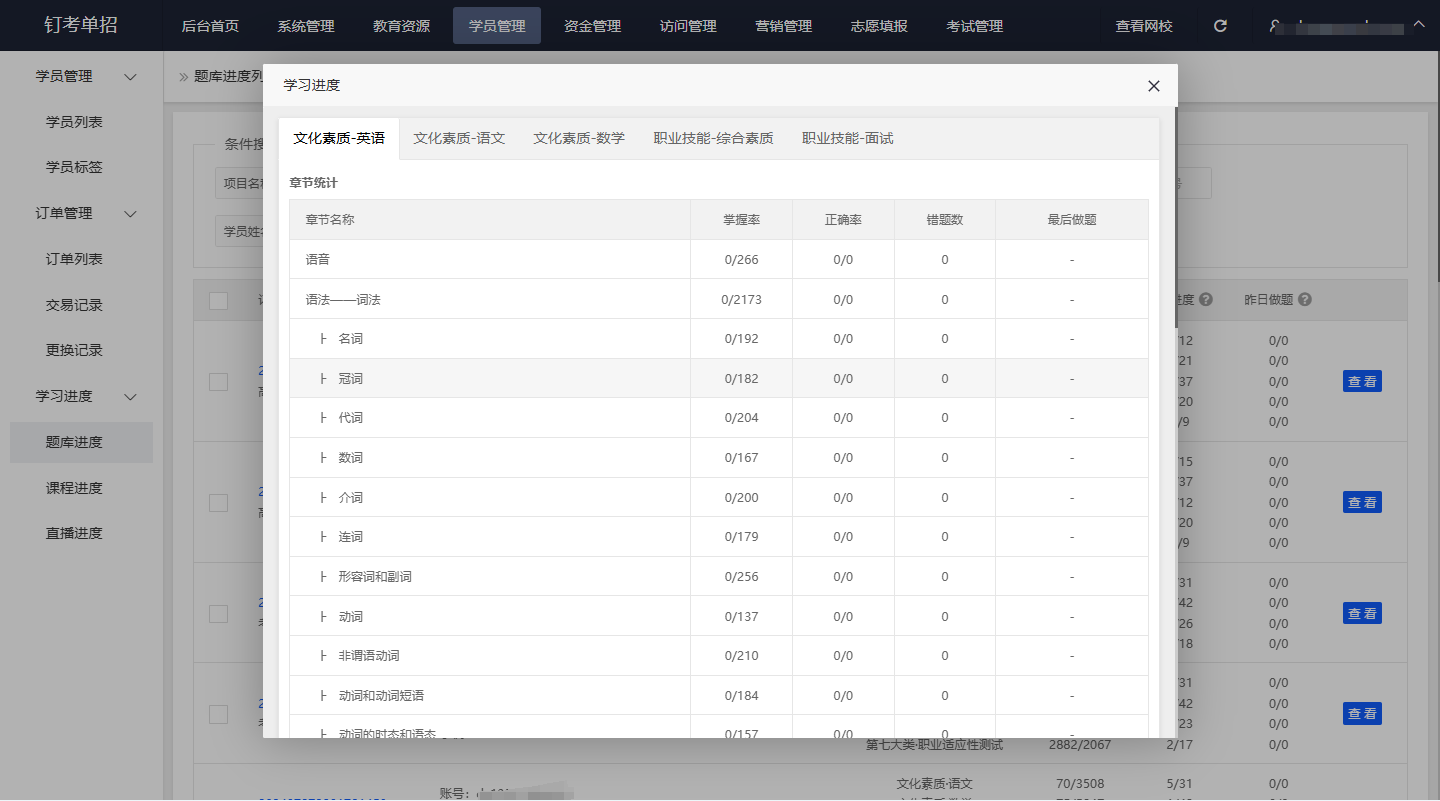The width and height of the screenshot is (1440, 801).
Task: Click the user avatar icon in header
Action: tap(1274, 26)
